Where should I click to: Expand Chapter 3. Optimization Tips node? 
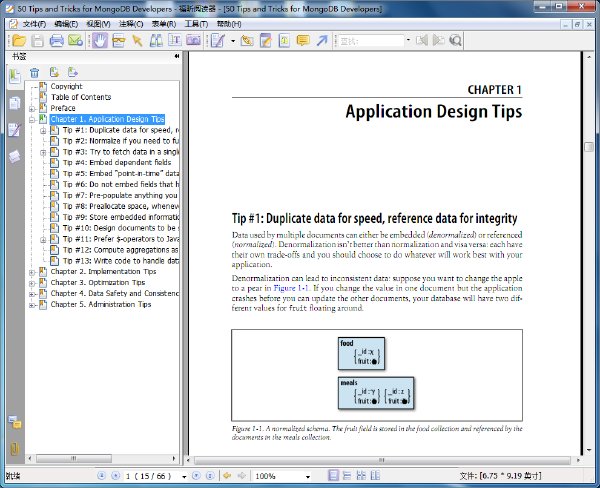tap(32, 284)
